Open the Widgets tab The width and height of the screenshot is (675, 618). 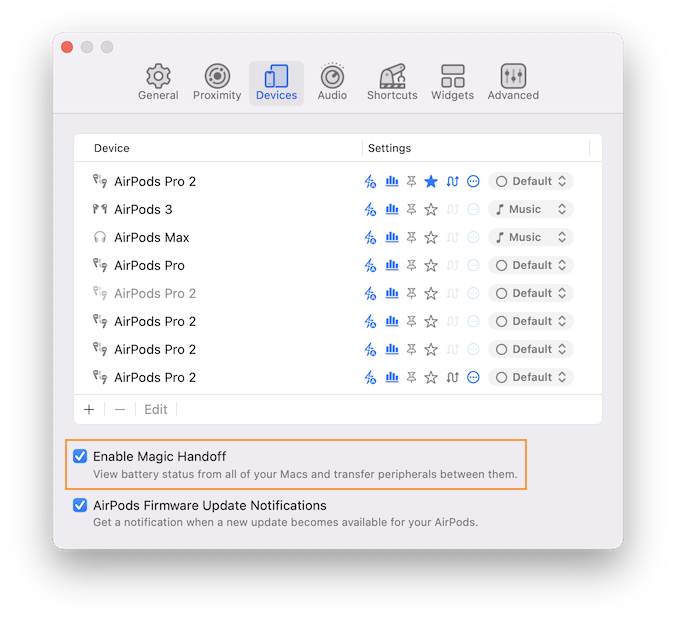click(x=452, y=83)
